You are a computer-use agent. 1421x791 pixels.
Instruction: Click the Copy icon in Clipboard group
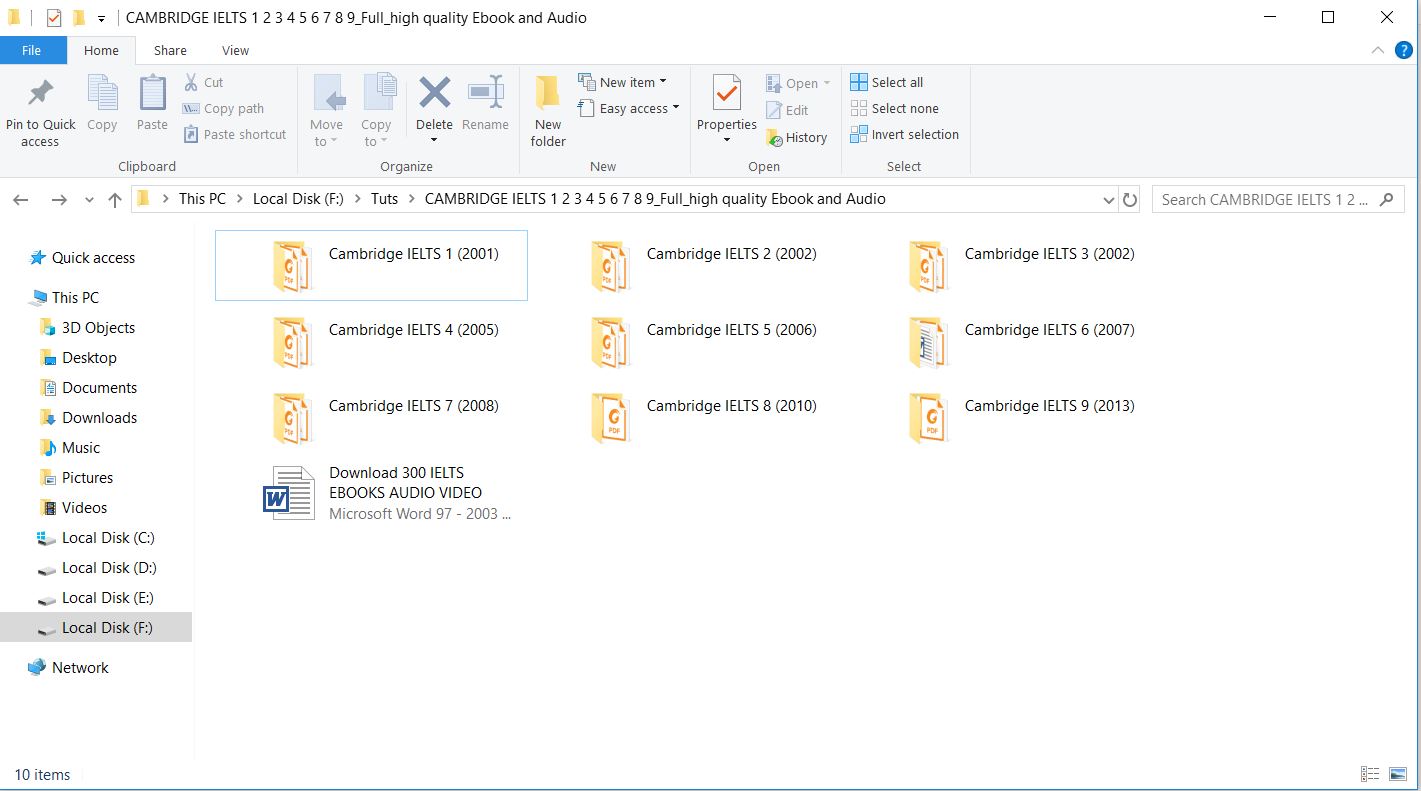click(102, 94)
